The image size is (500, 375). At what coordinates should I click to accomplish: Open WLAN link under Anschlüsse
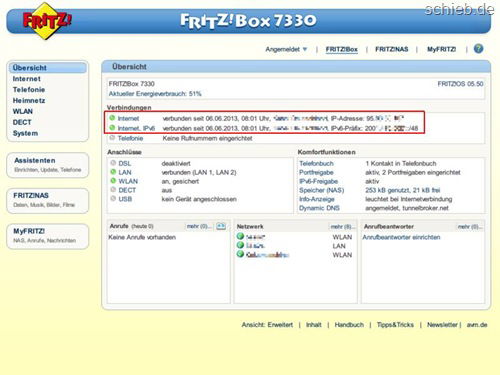(128, 181)
